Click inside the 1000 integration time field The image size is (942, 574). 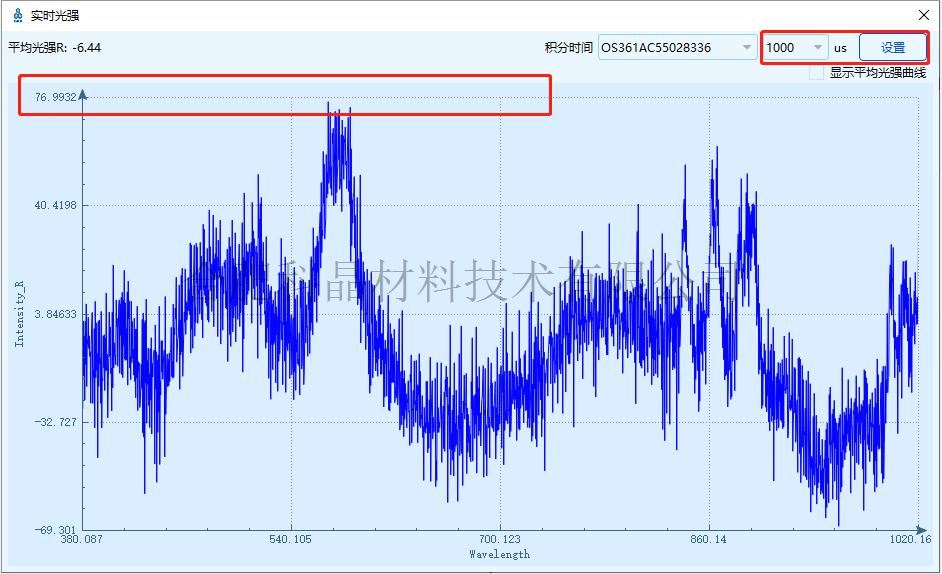click(786, 48)
